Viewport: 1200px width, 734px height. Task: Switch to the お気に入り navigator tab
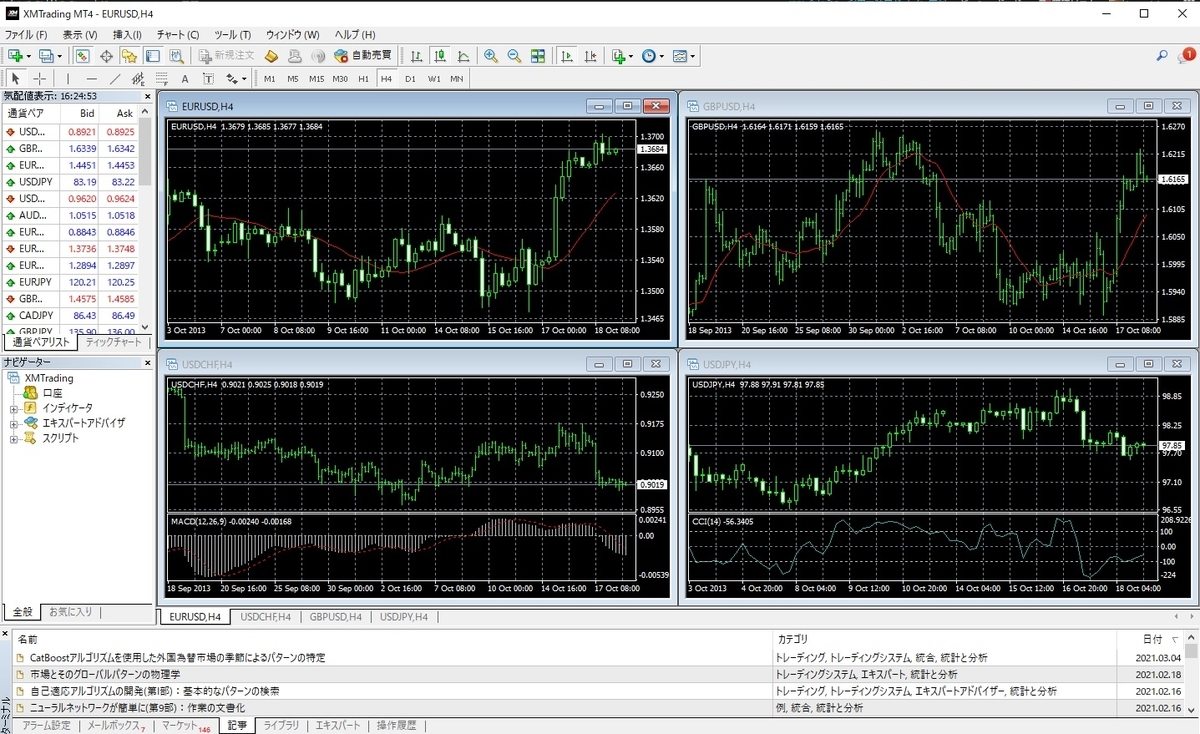coord(70,611)
